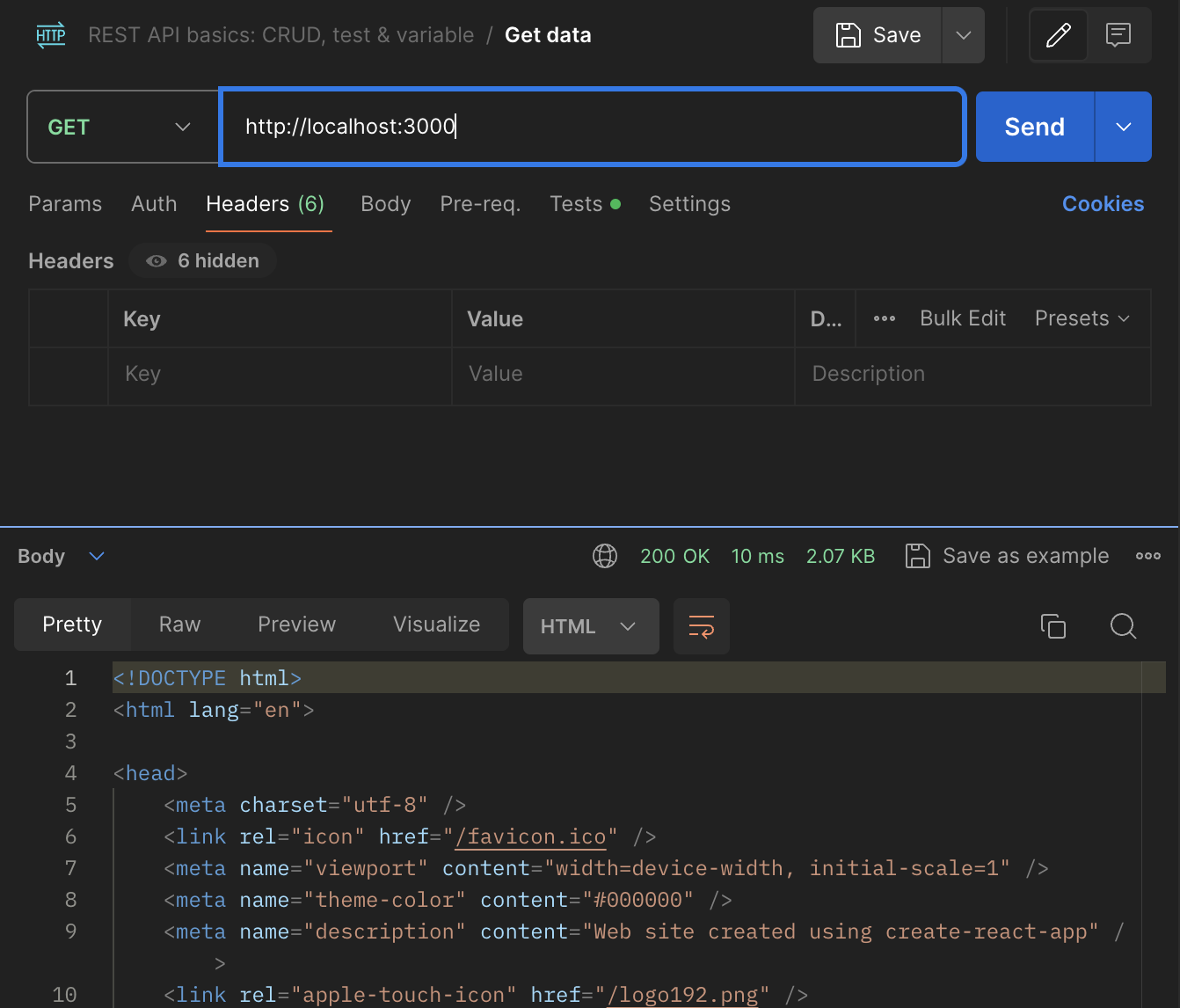This screenshot has width=1180, height=1008.
Task: Open the comments icon
Action: coord(1118,35)
